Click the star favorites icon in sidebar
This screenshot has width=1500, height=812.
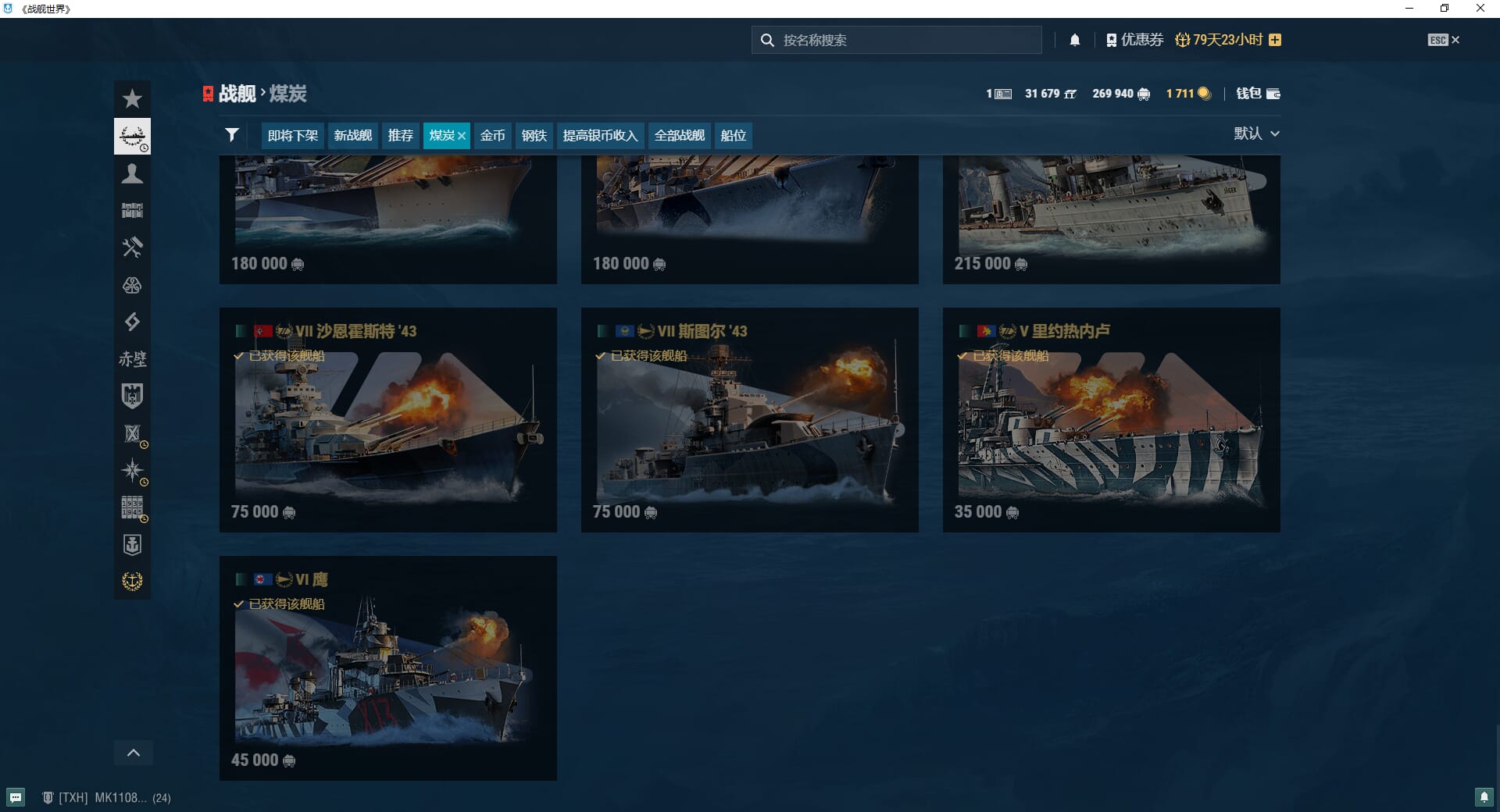click(132, 99)
